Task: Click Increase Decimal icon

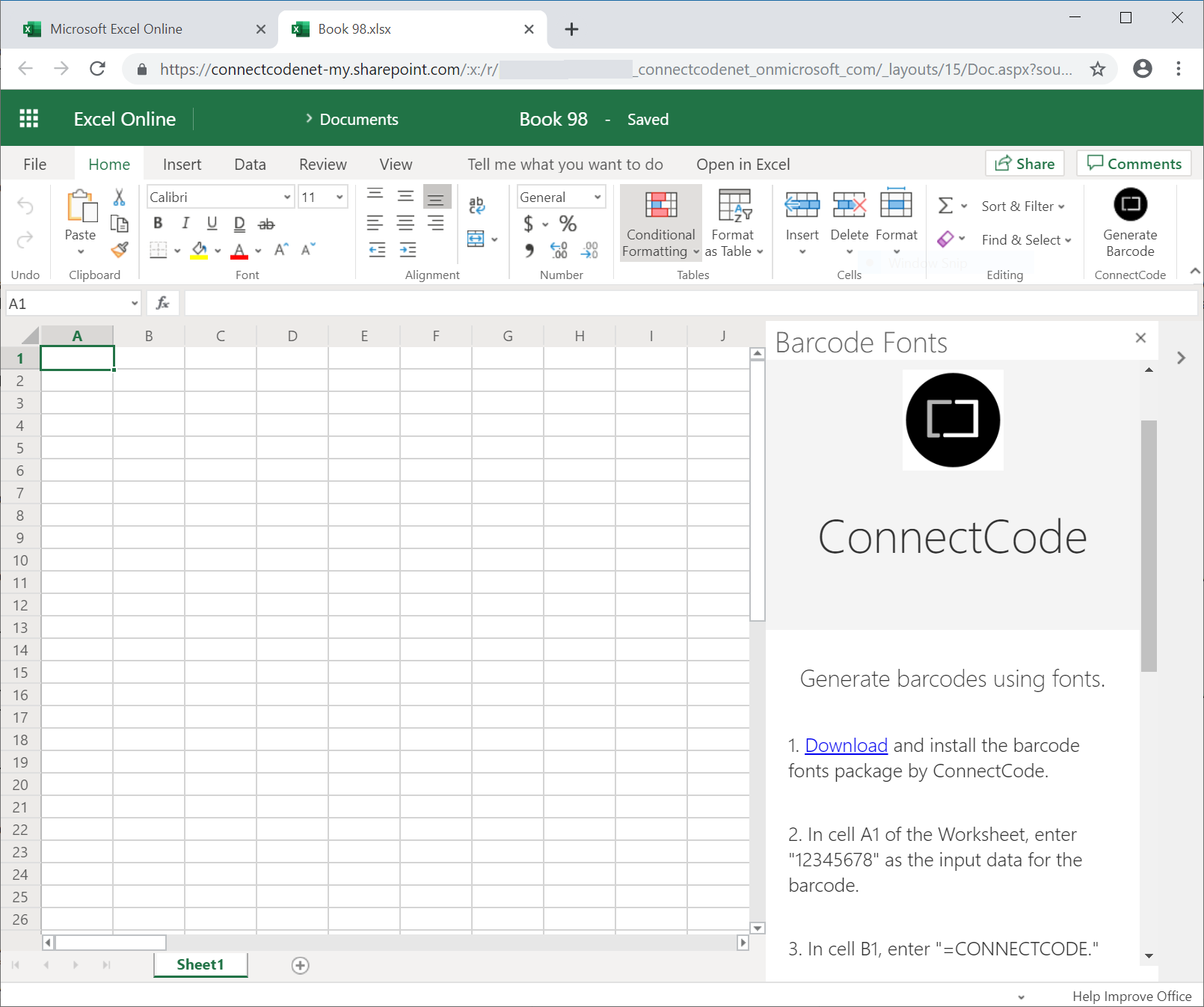Action: click(559, 250)
